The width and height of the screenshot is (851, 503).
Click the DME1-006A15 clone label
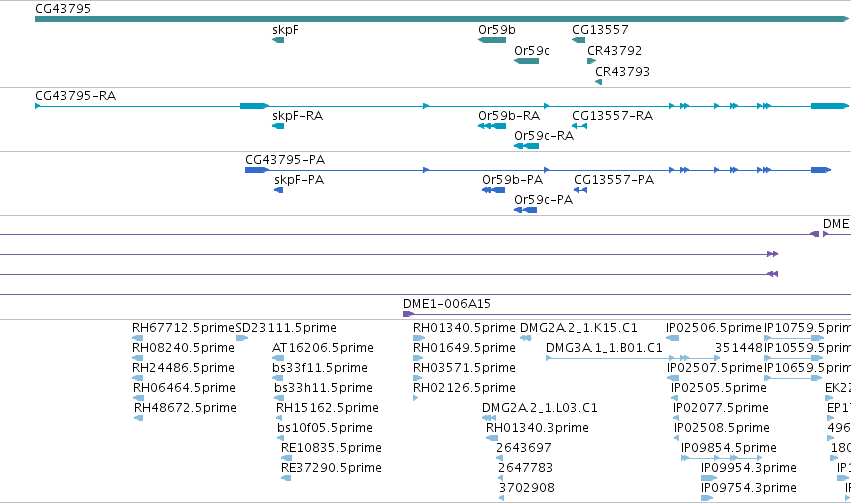(447, 304)
